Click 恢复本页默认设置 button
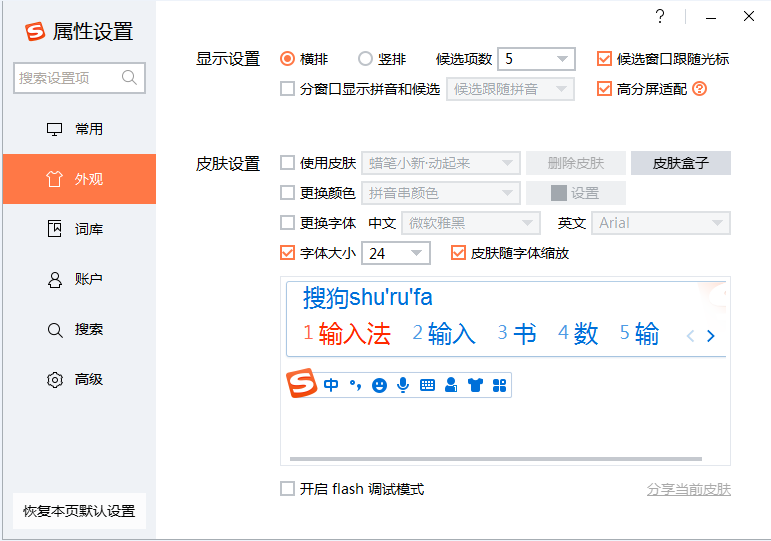This screenshot has width=771, height=541. pos(79,511)
